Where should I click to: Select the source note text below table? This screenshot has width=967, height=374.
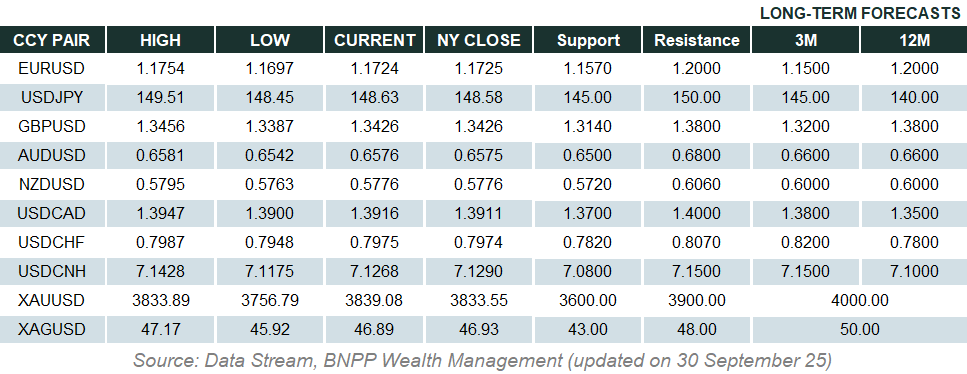tap(482, 359)
